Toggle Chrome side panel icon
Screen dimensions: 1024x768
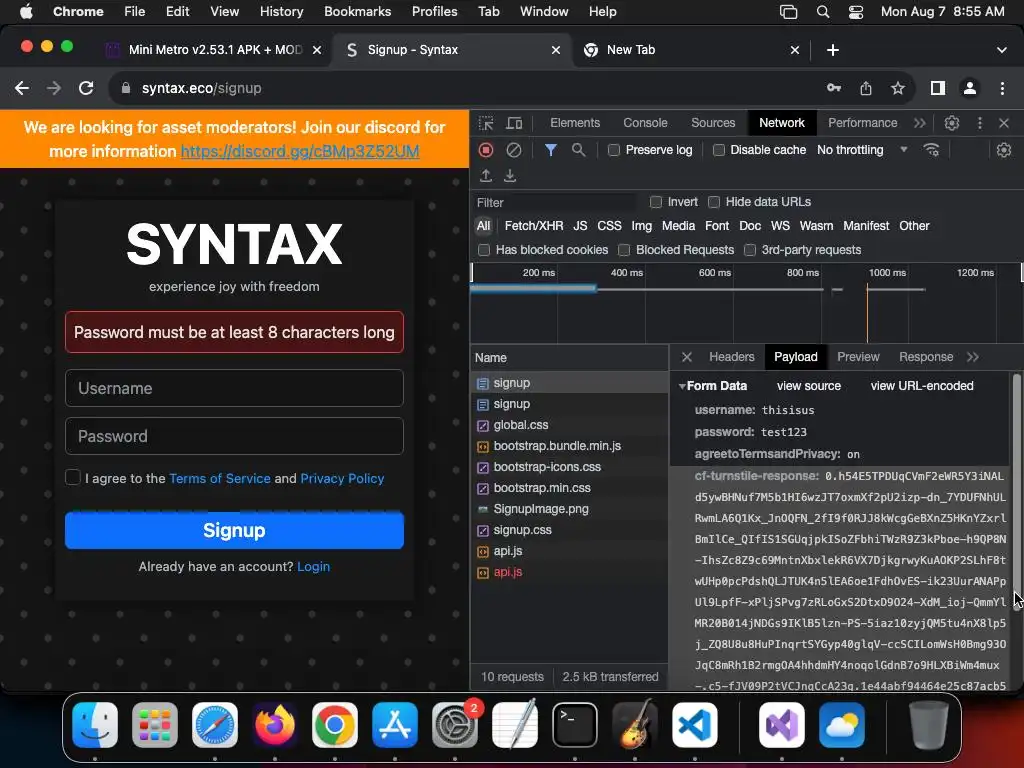938,88
